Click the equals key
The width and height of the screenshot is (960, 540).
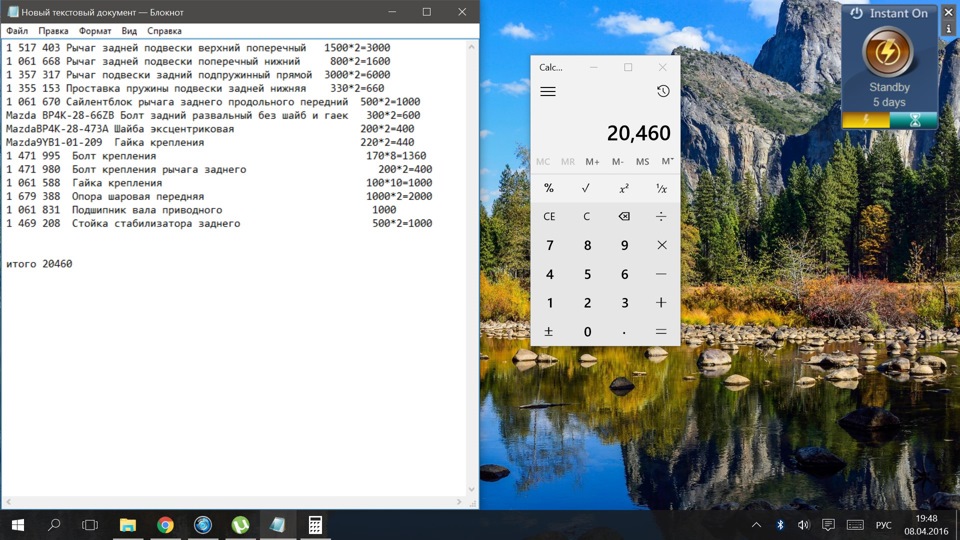[661, 331]
